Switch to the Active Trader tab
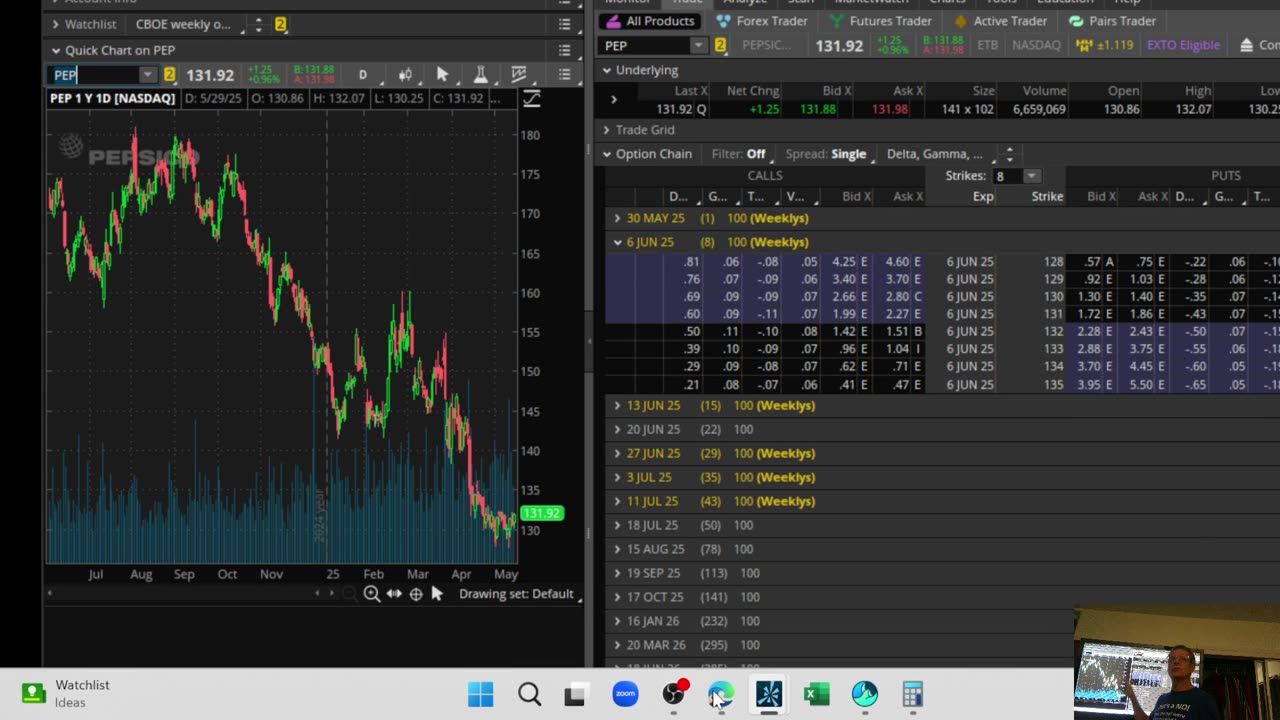 coord(1000,21)
